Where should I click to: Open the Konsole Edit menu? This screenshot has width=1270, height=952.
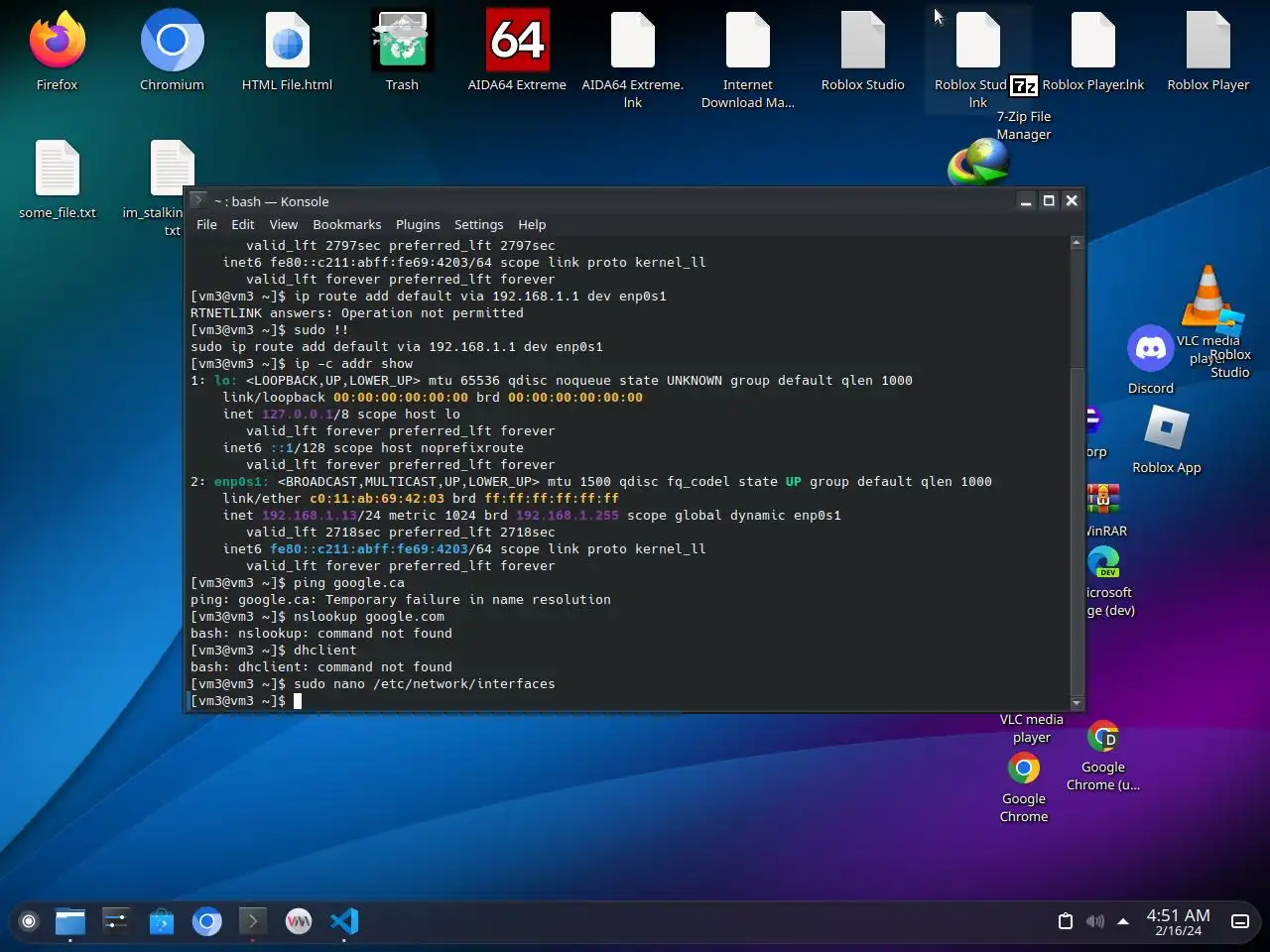[x=243, y=224]
